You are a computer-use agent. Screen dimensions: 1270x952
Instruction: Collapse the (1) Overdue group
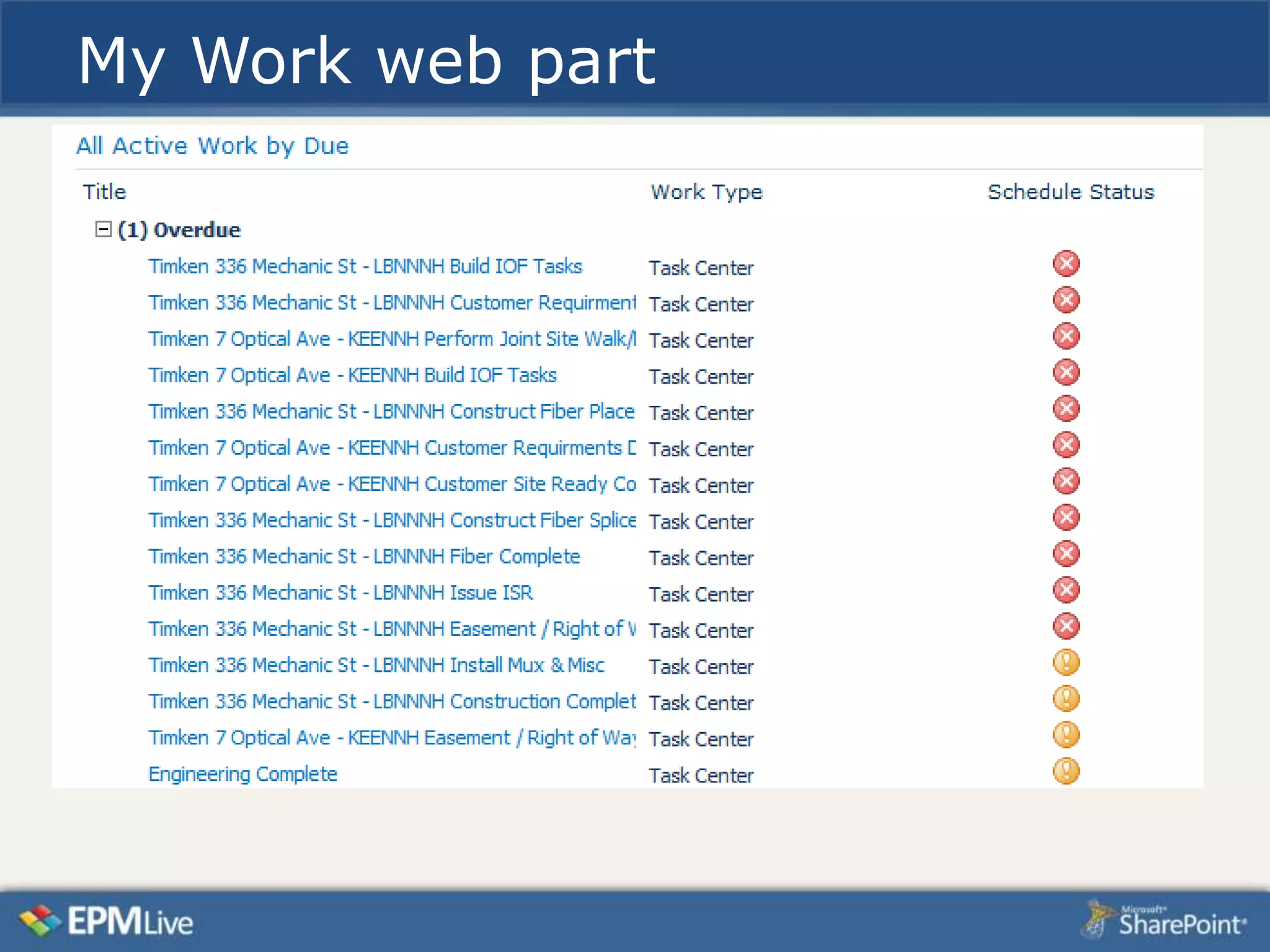pos(103,229)
